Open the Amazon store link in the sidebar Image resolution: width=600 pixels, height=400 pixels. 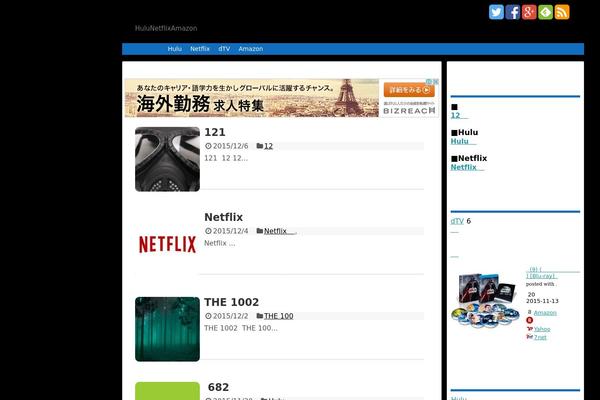[545, 313]
